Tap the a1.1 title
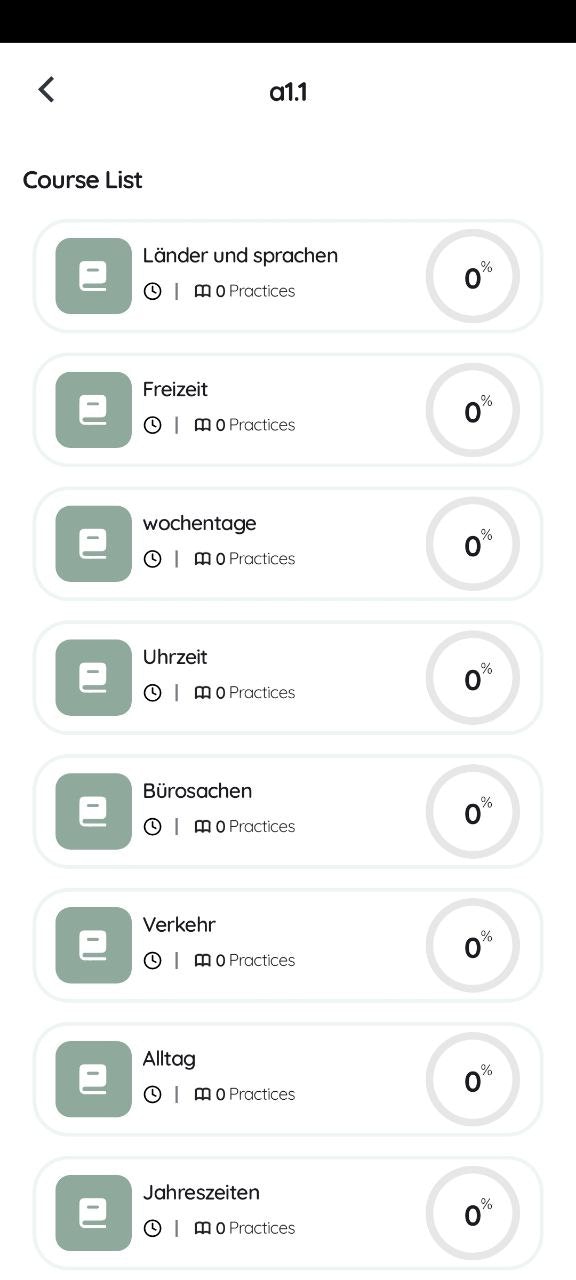This screenshot has width=576, height=1280. coord(290,90)
